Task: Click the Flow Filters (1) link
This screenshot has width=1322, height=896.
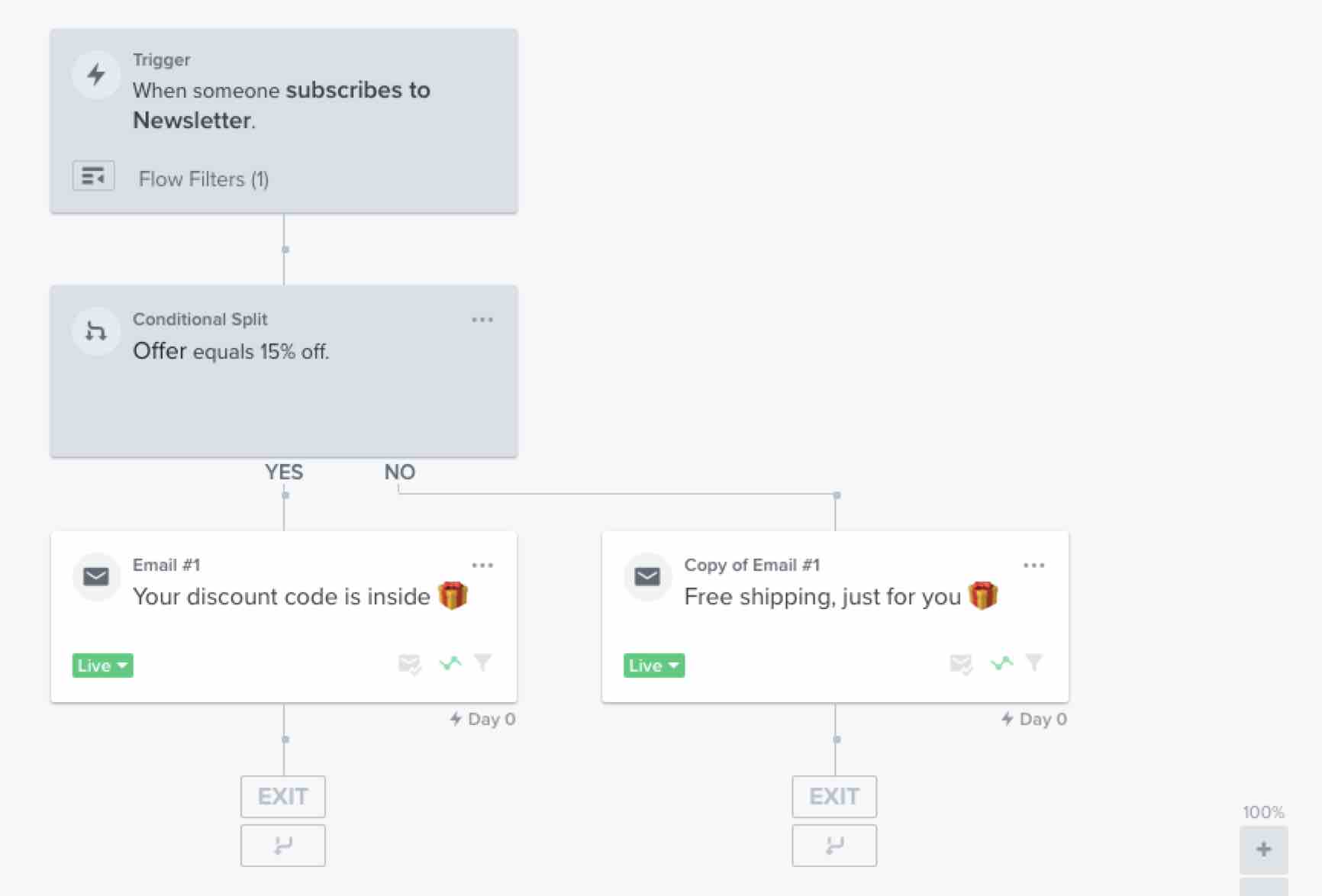Action: 203,179
